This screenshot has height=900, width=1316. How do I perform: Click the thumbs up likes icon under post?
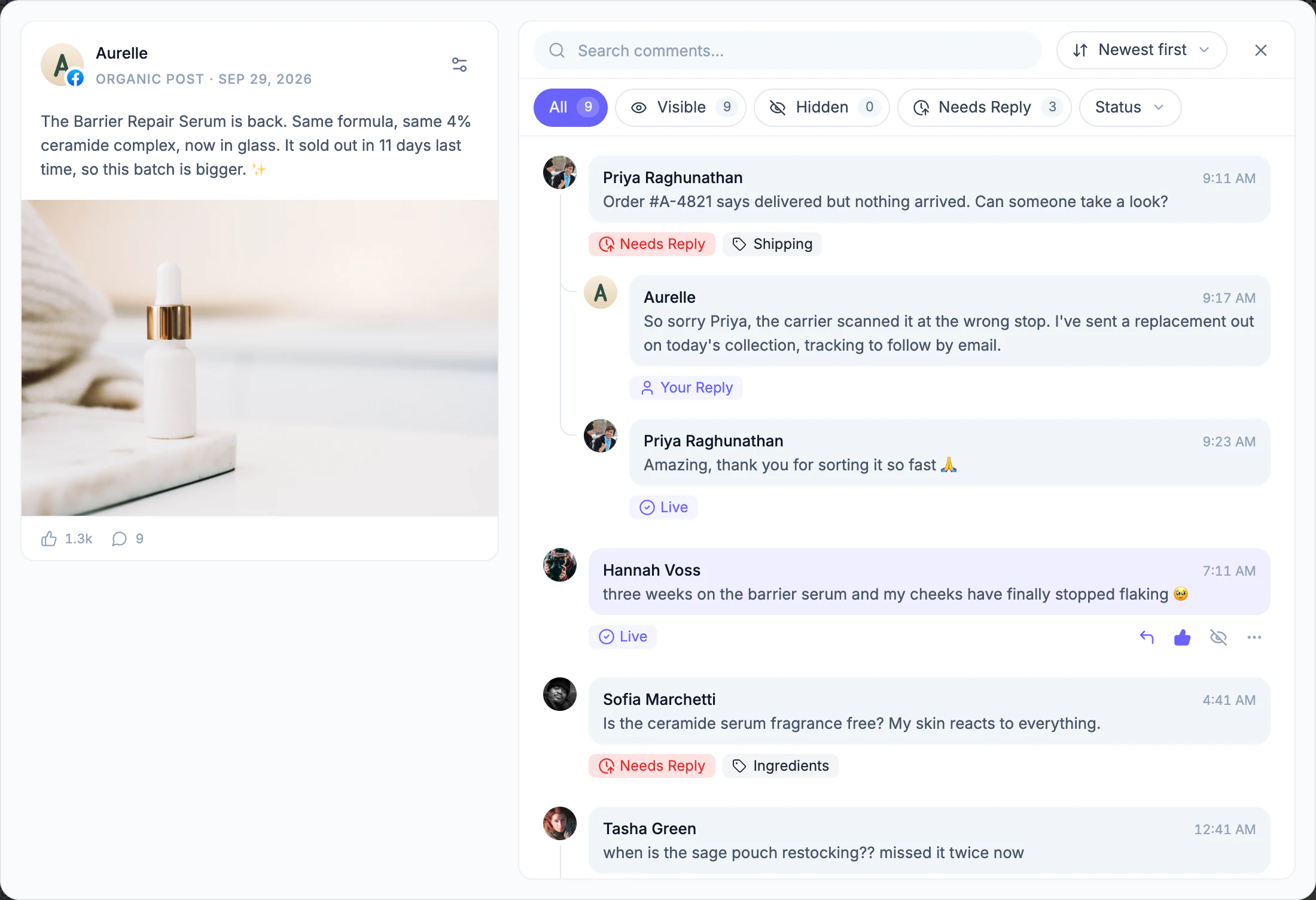point(49,539)
